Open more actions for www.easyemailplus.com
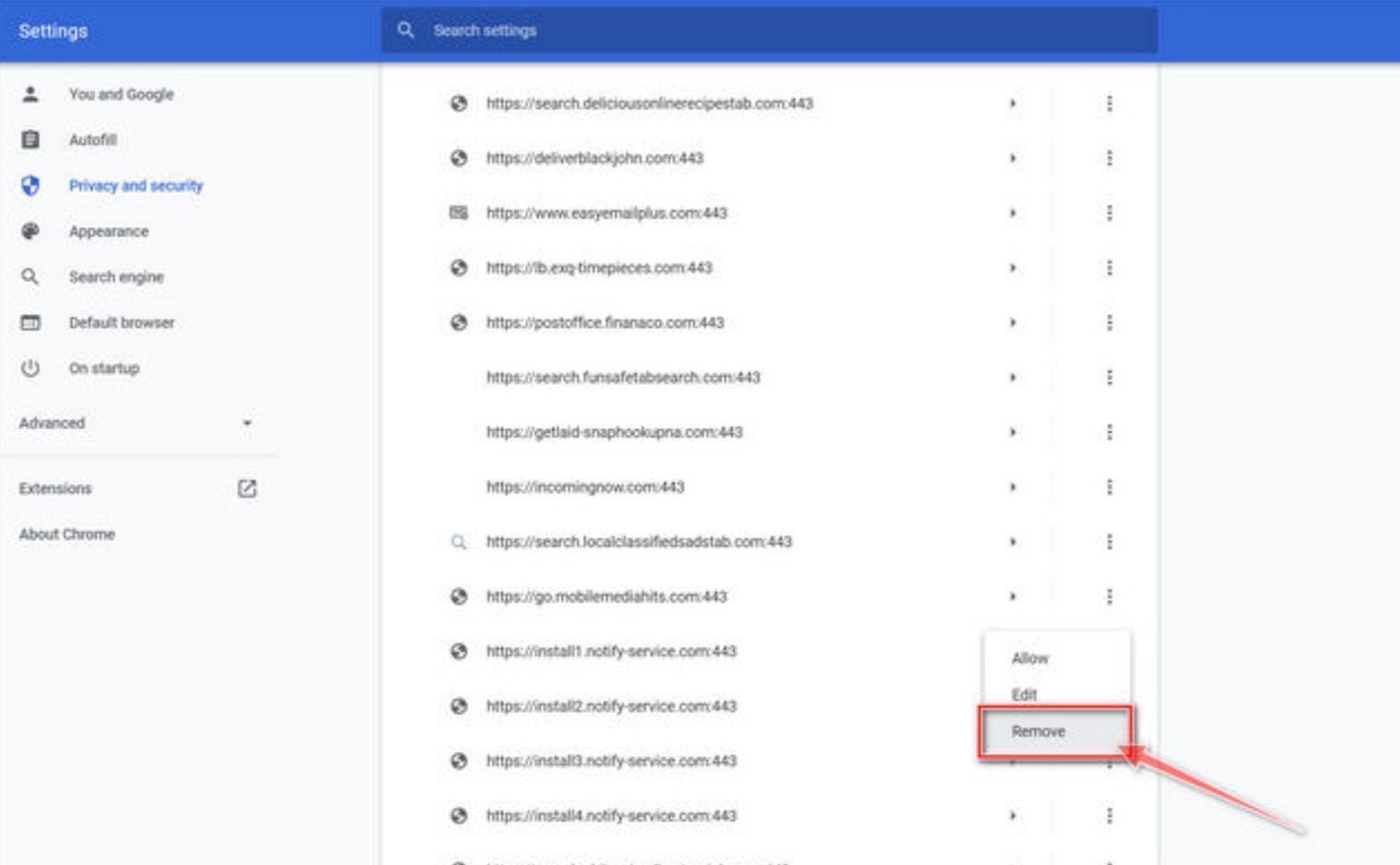The image size is (1400, 865). [x=1109, y=212]
